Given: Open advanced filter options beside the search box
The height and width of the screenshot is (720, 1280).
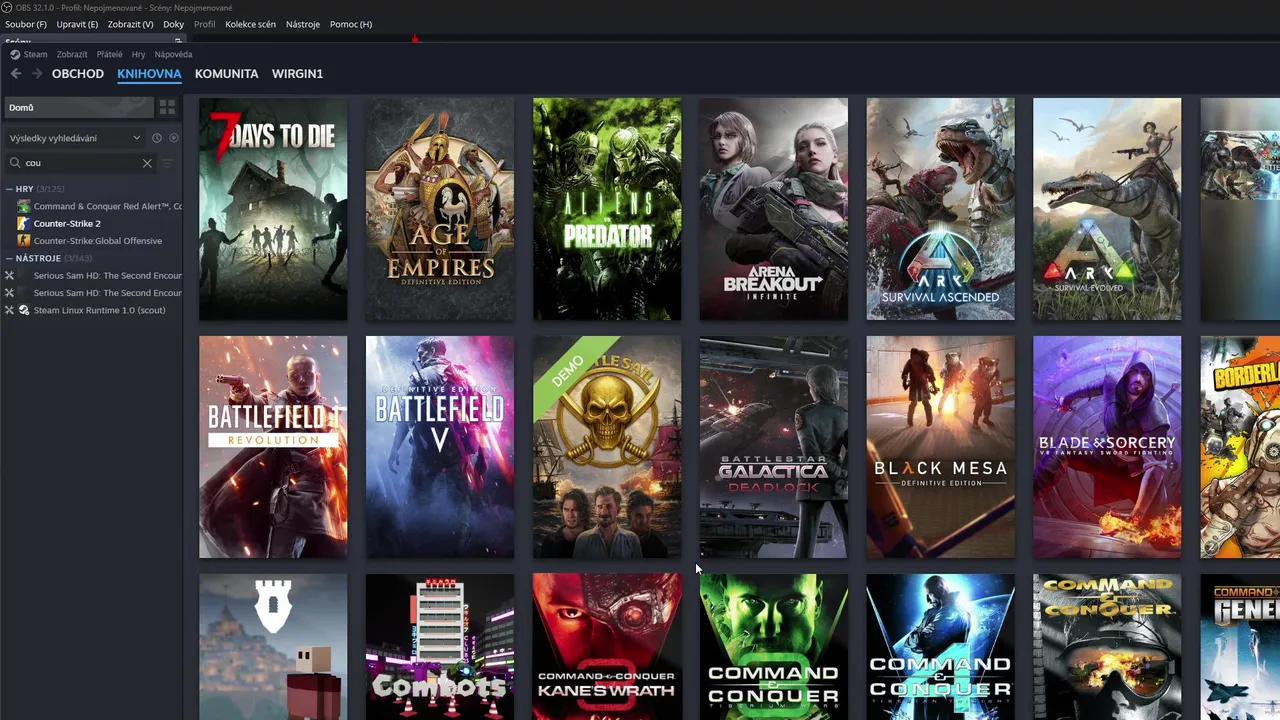Looking at the screenshot, I should pyautogui.click(x=167, y=163).
